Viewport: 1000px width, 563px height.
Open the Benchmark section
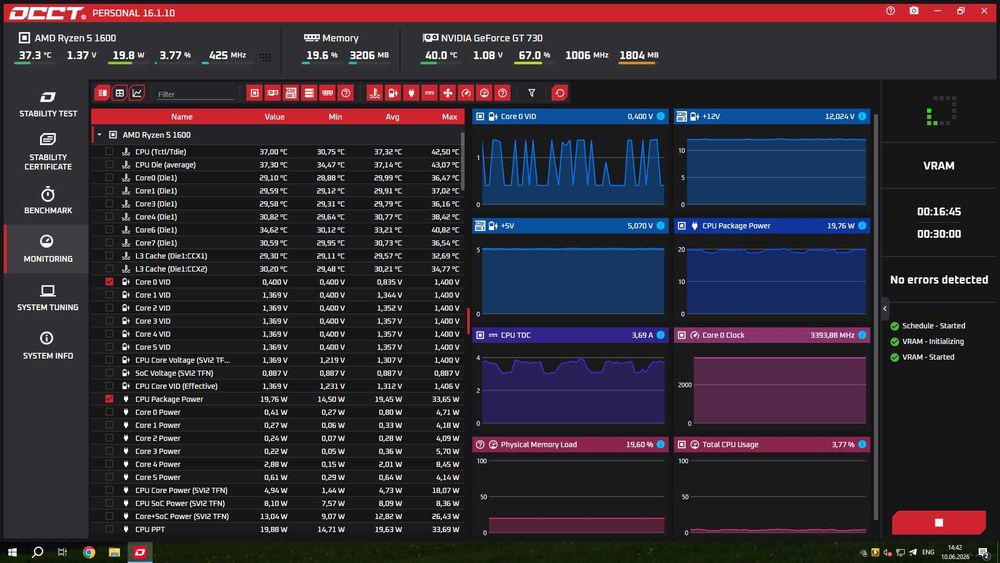pyautogui.click(x=48, y=200)
